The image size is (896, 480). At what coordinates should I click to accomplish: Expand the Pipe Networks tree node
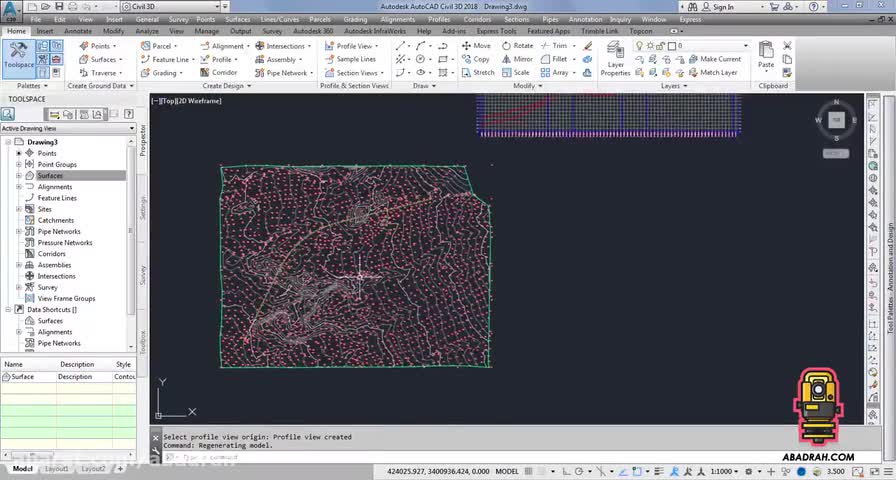18,232
